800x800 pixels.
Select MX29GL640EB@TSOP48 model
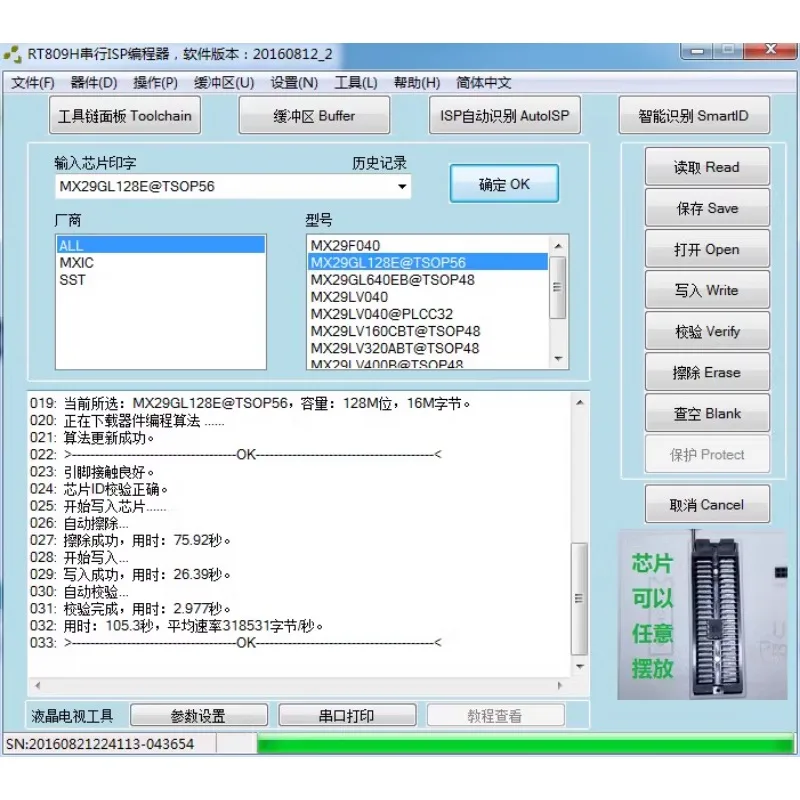pyautogui.click(x=428, y=280)
